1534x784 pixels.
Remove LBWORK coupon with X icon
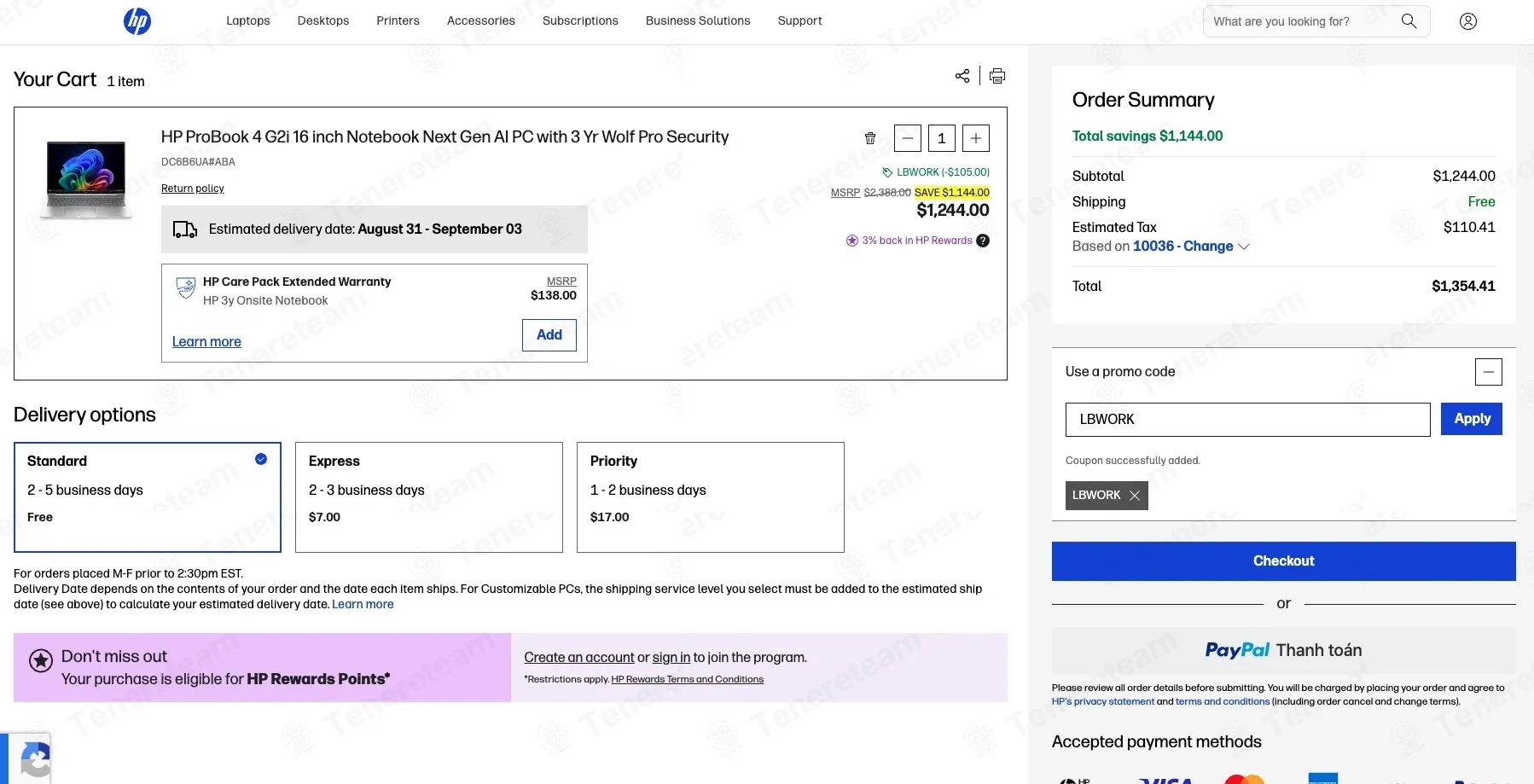click(1135, 496)
